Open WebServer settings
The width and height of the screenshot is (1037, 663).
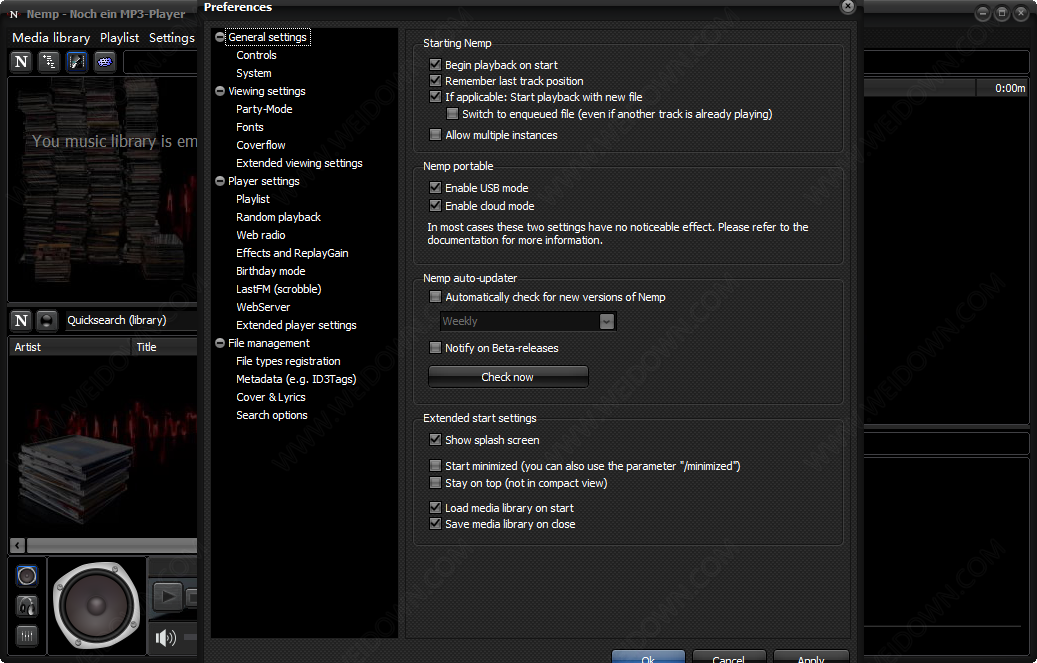[x=263, y=307]
